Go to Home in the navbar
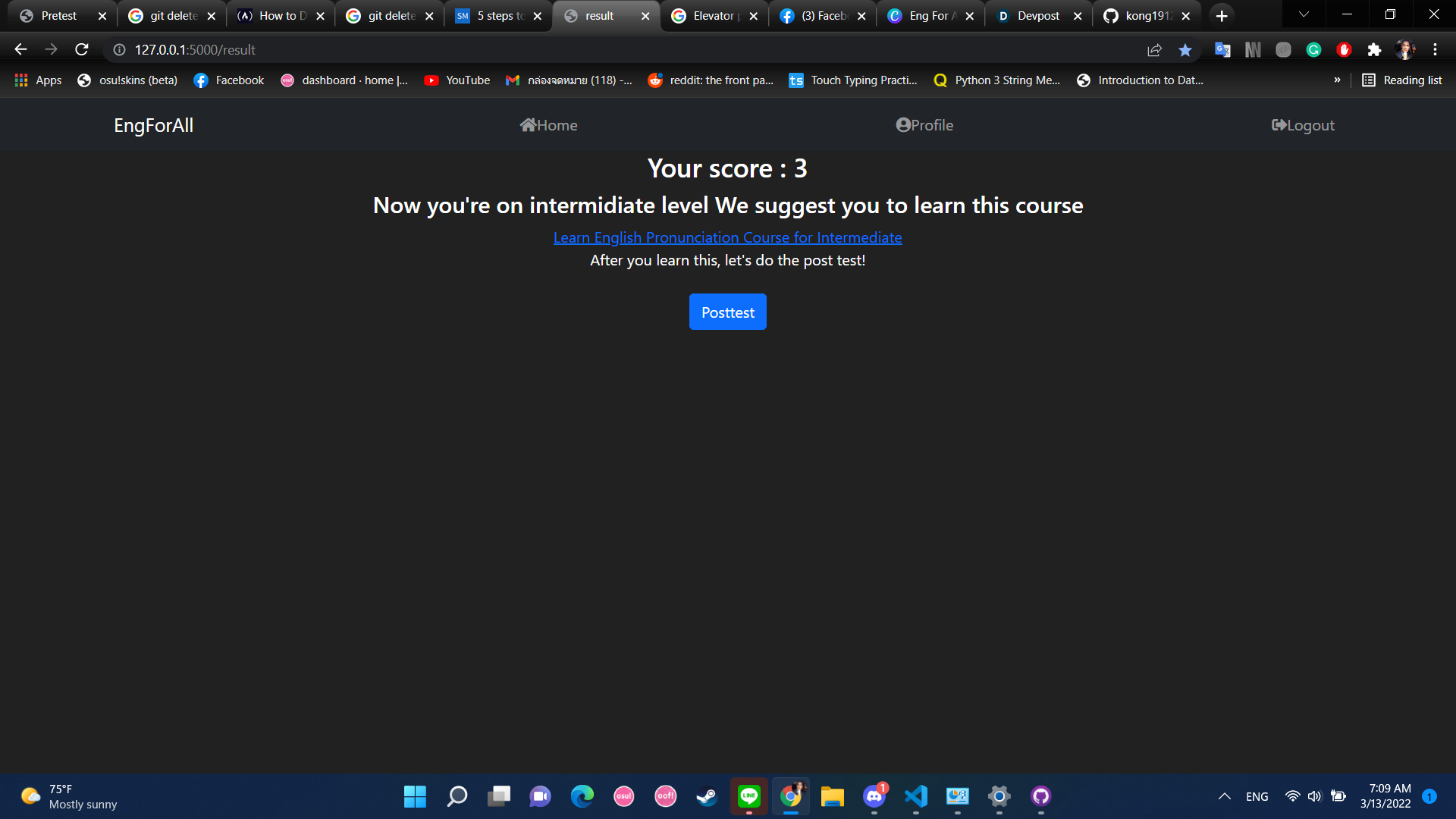The image size is (1456, 819). (548, 125)
